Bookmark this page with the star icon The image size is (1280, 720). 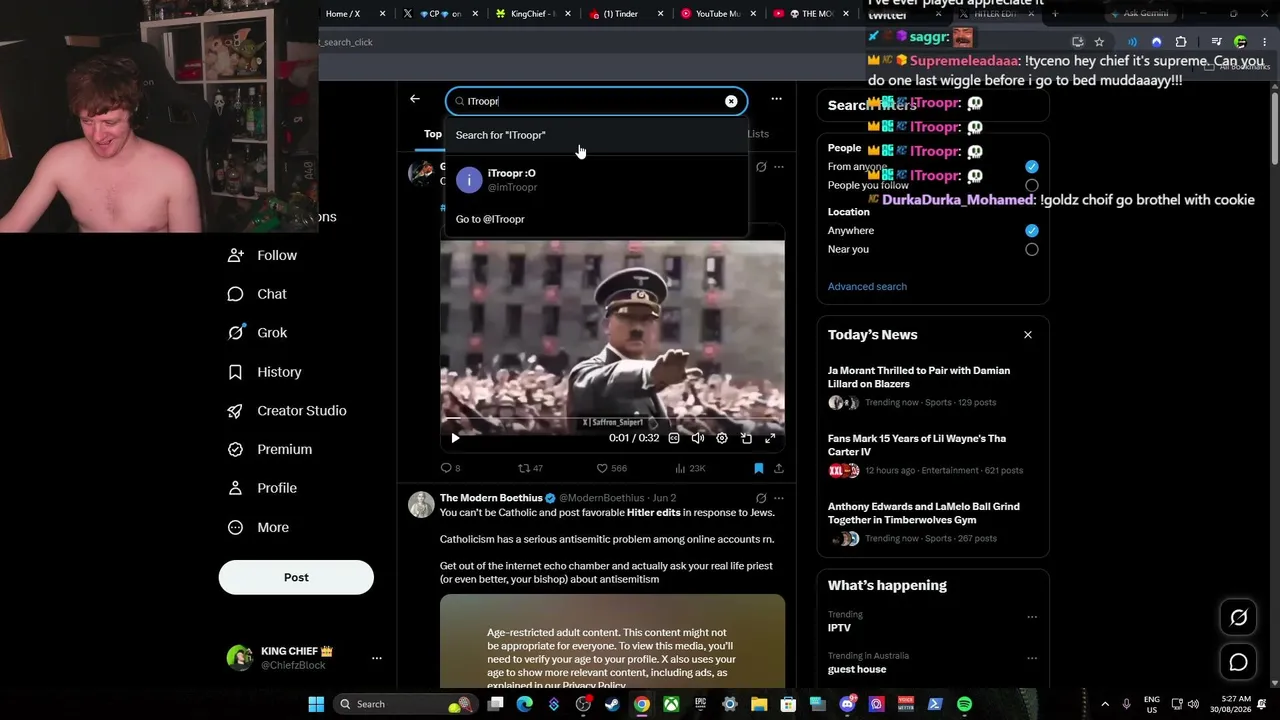1099,42
